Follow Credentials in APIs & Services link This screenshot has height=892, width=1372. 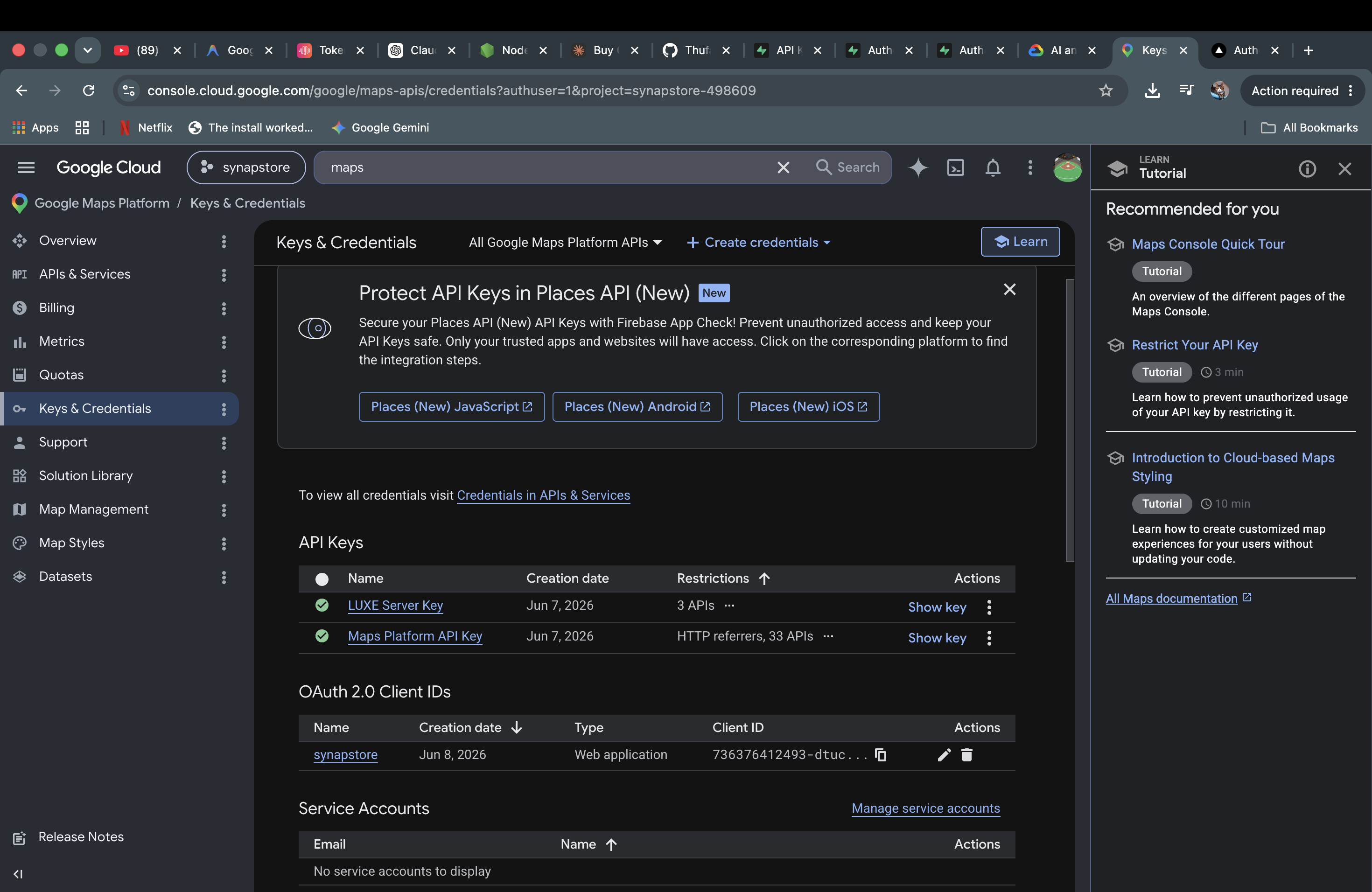pyautogui.click(x=543, y=495)
